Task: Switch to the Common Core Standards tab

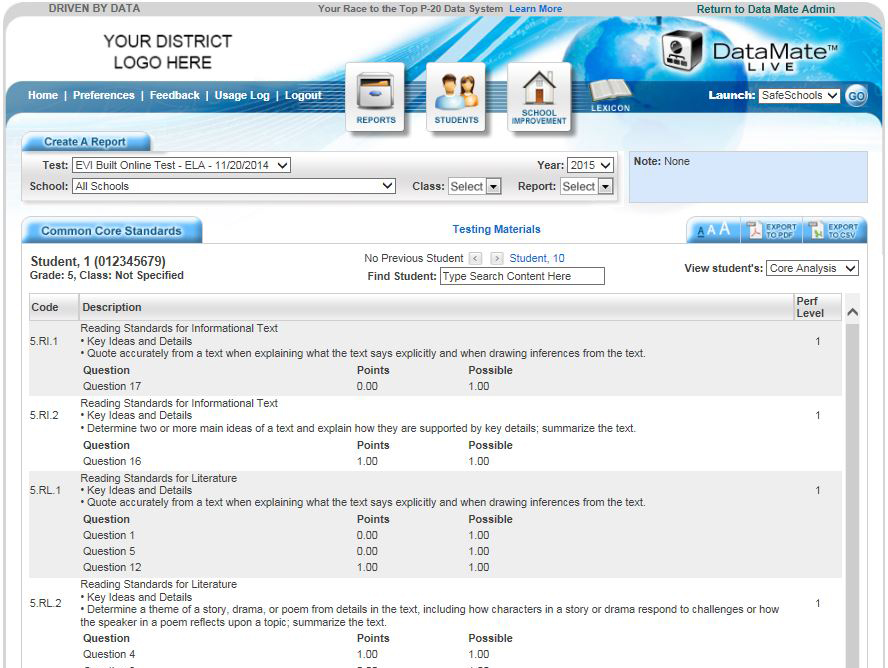Action: click(x=112, y=229)
